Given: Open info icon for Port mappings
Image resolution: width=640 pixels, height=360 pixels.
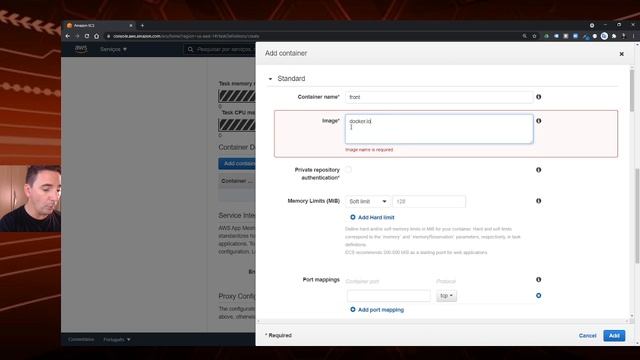Looking at the screenshot, I should click(x=538, y=280).
